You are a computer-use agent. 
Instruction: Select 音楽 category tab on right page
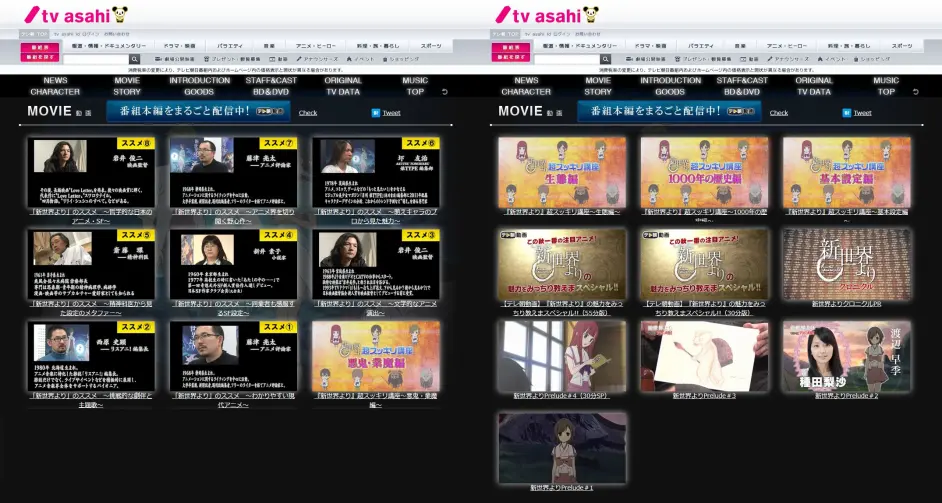tap(740, 46)
